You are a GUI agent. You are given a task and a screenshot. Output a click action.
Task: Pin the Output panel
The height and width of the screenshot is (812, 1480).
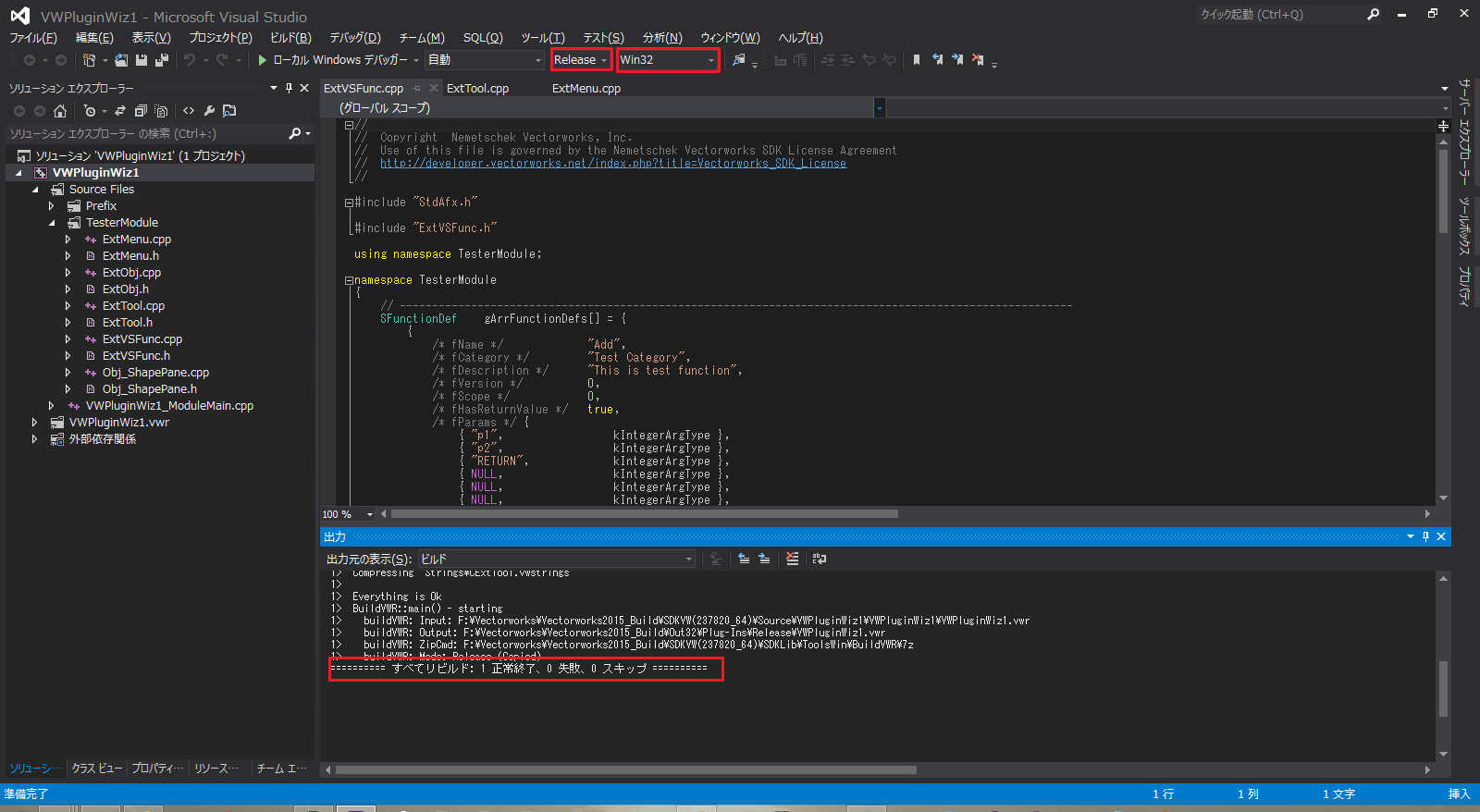point(1425,536)
